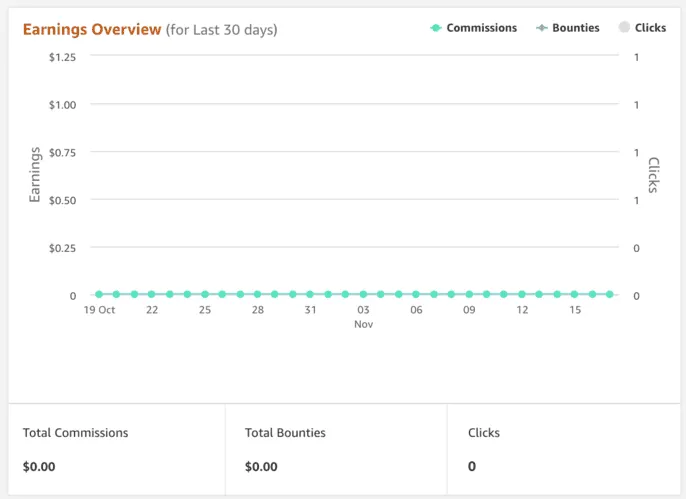Click the Nov month label

pos(364,324)
